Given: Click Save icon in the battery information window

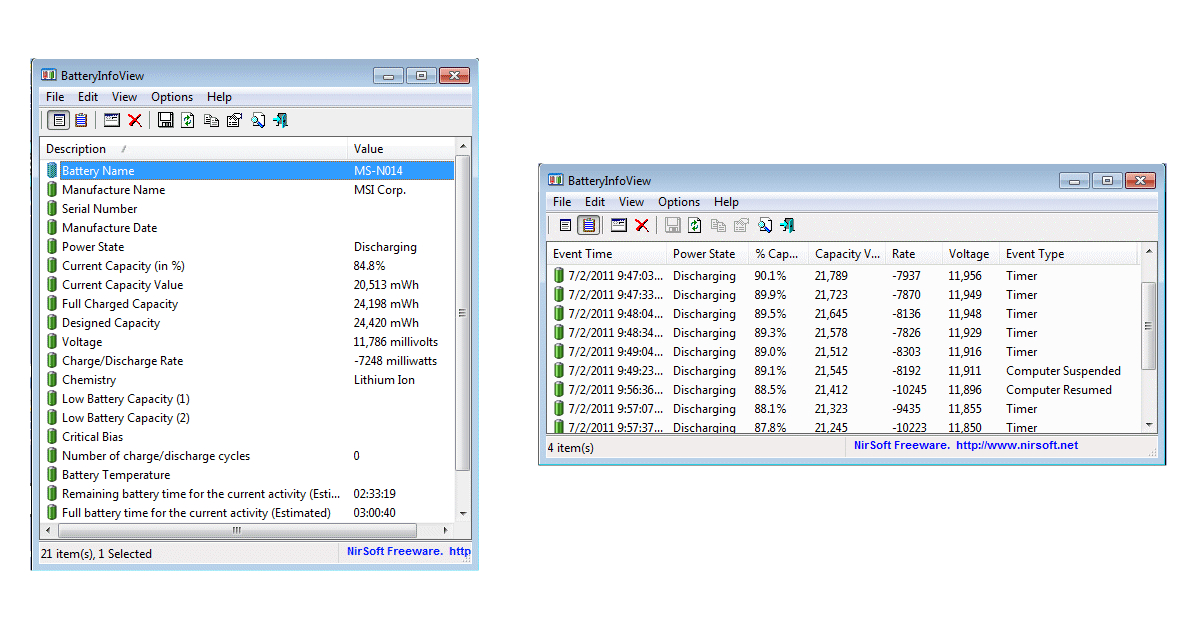Looking at the screenshot, I should coord(166,120).
